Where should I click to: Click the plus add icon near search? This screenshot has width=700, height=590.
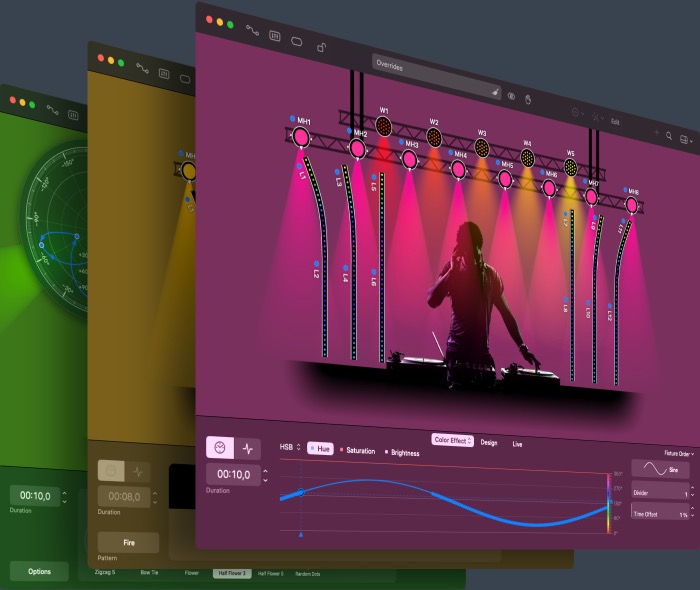click(x=657, y=132)
